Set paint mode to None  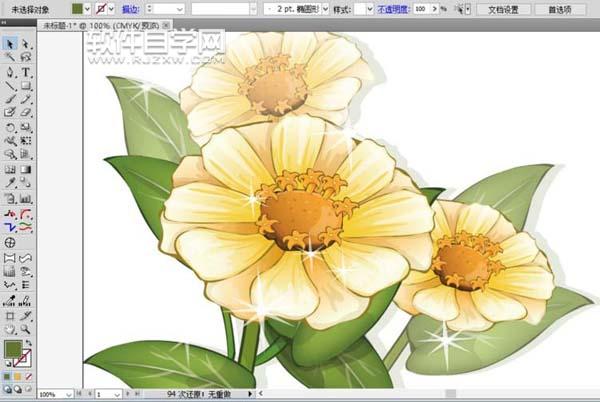[29, 374]
